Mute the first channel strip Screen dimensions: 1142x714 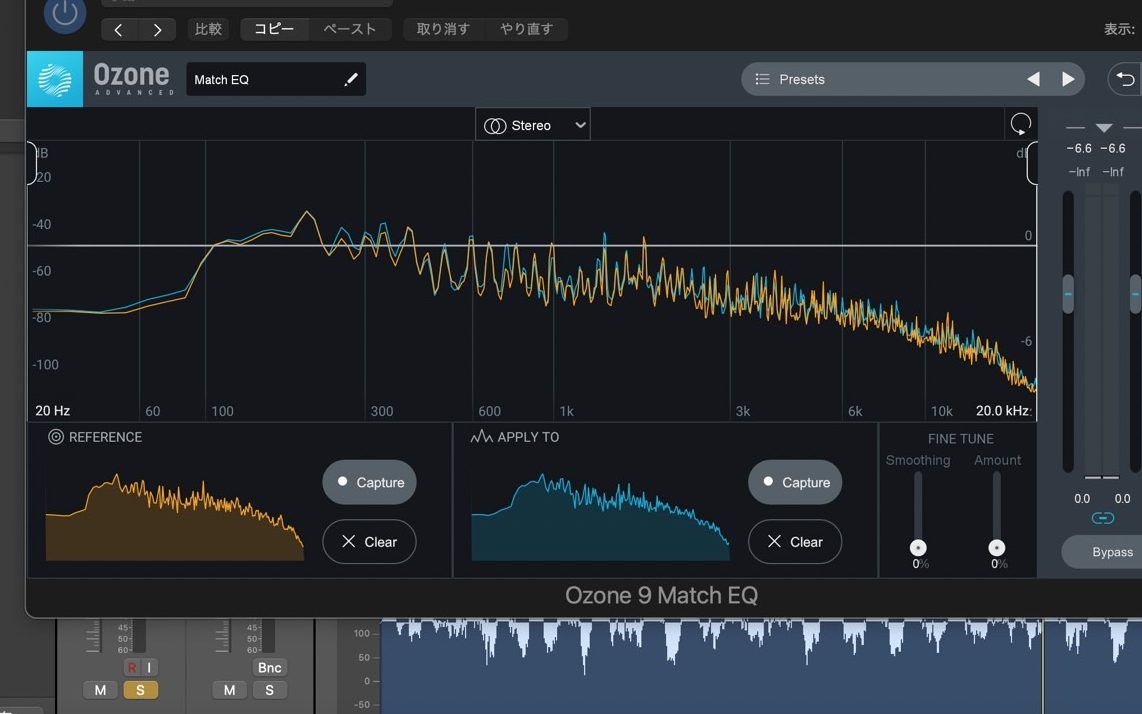100,690
